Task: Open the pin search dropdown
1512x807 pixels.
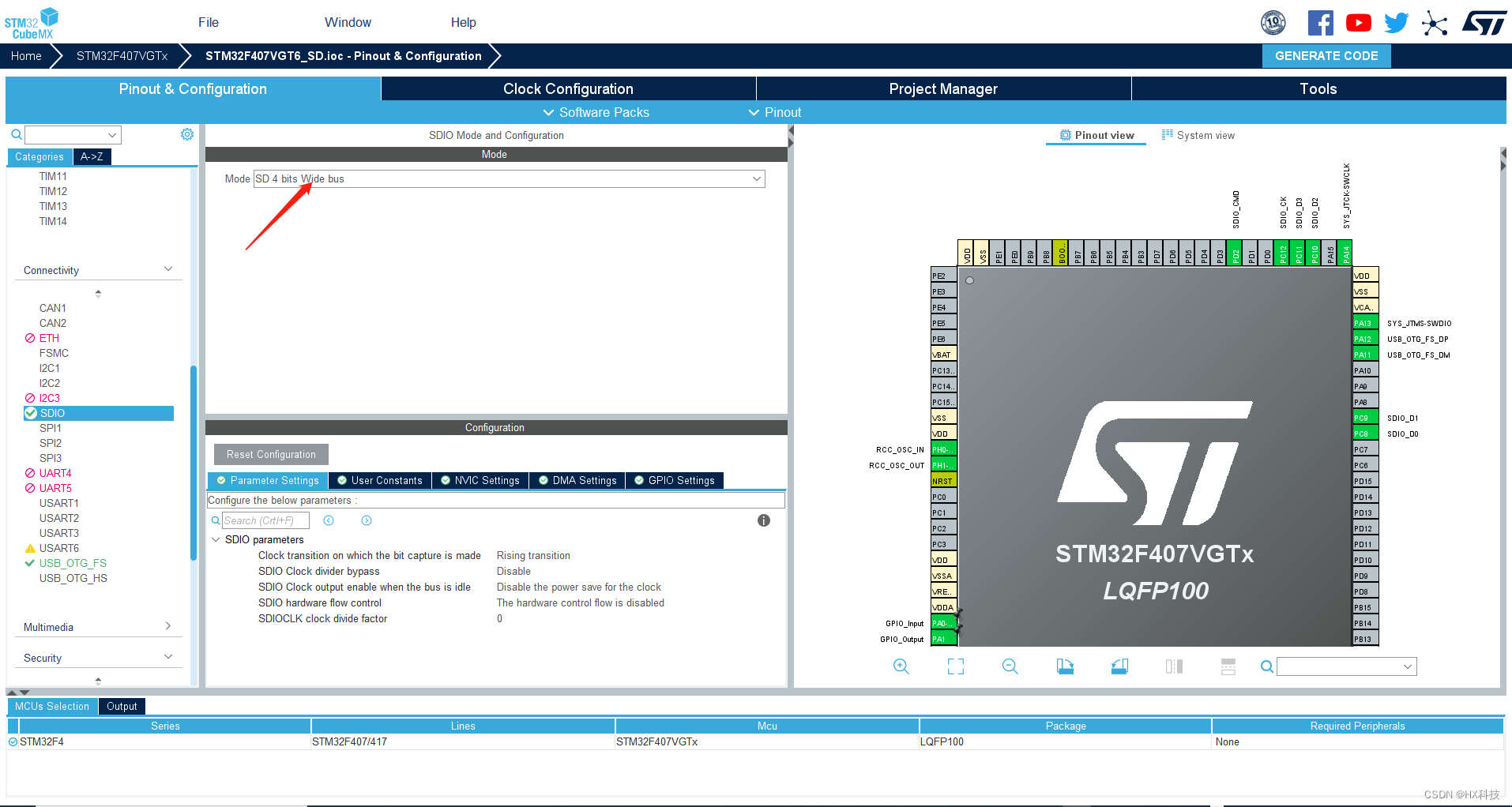Action: click(1347, 666)
